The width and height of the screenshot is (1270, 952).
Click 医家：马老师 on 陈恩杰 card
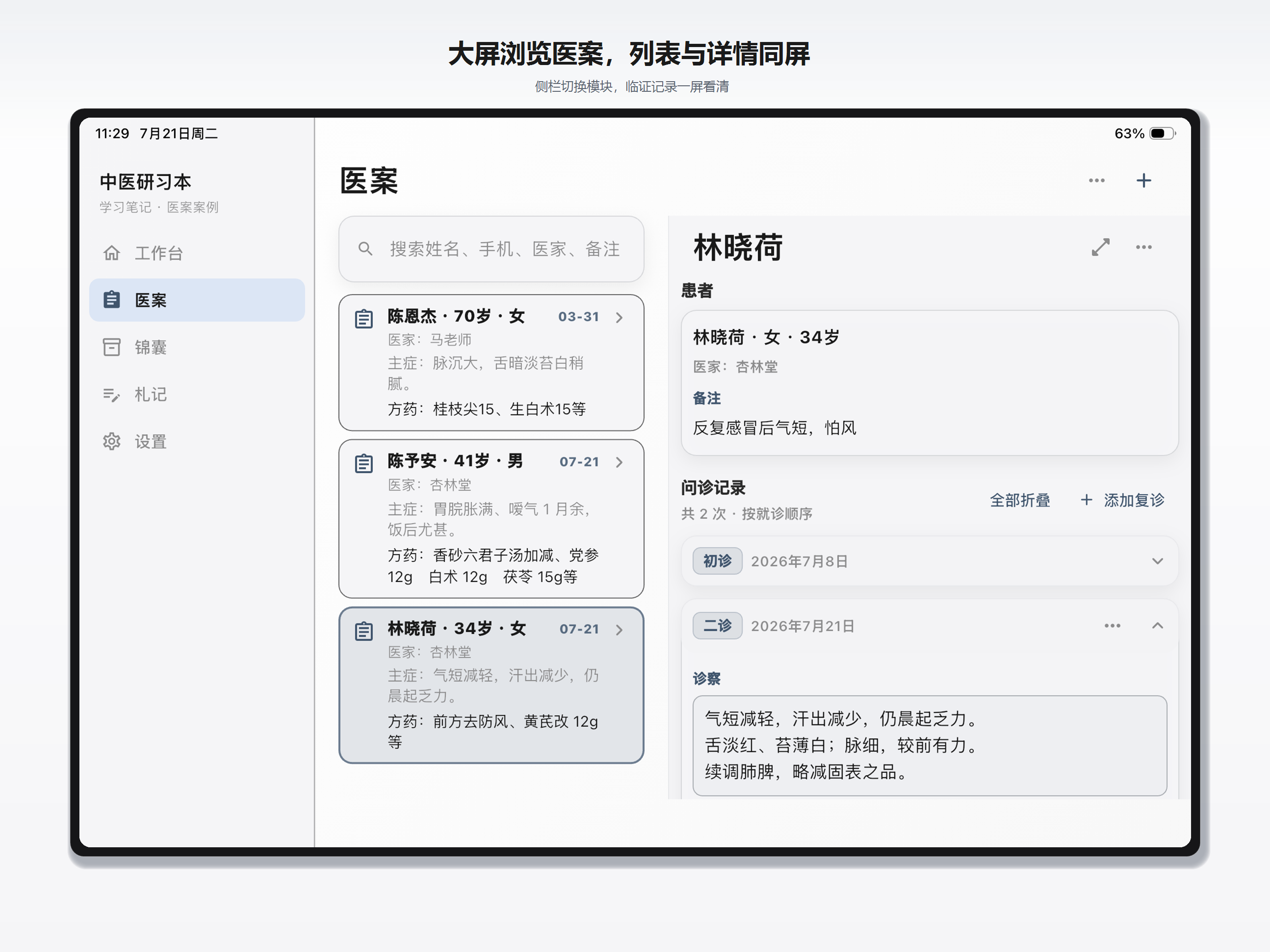click(430, 340)
